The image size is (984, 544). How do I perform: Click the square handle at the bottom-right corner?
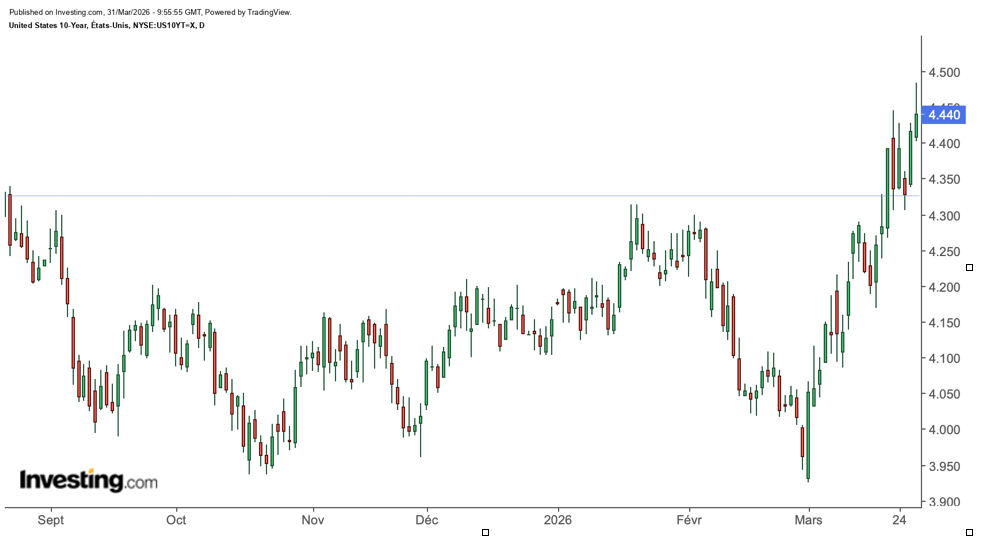969,532
